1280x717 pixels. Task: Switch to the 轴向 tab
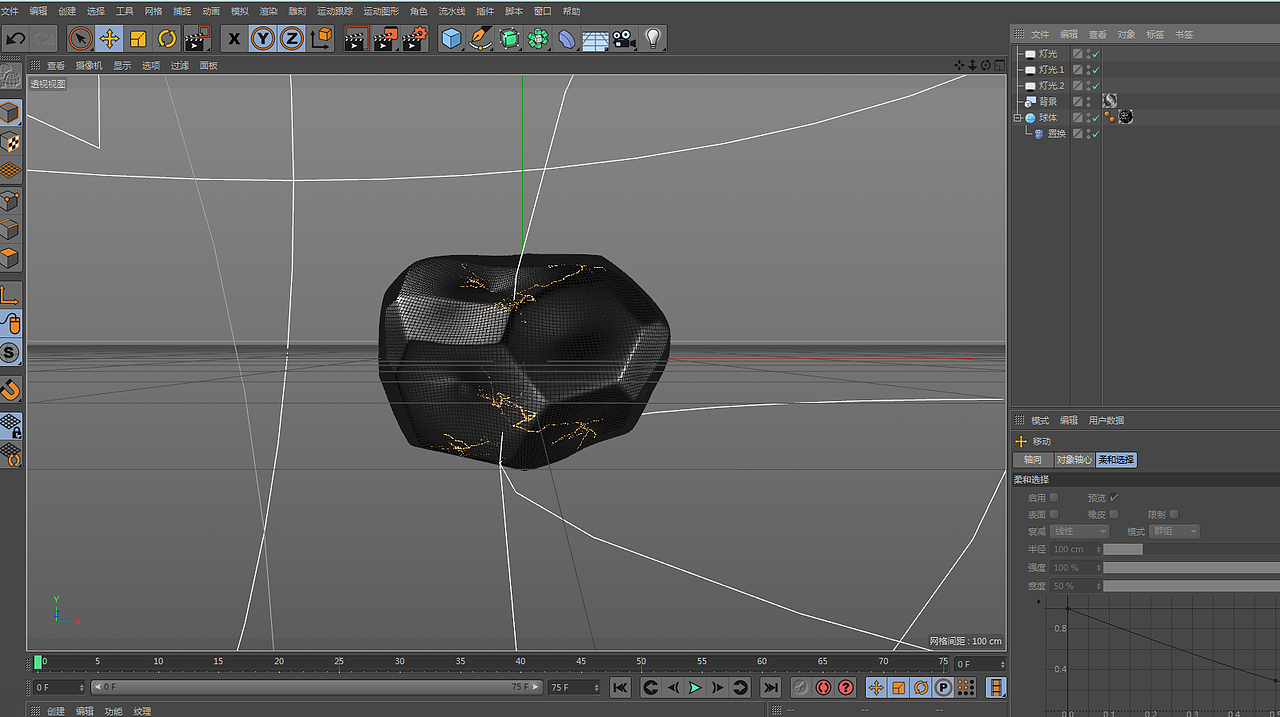(1033, 460)
